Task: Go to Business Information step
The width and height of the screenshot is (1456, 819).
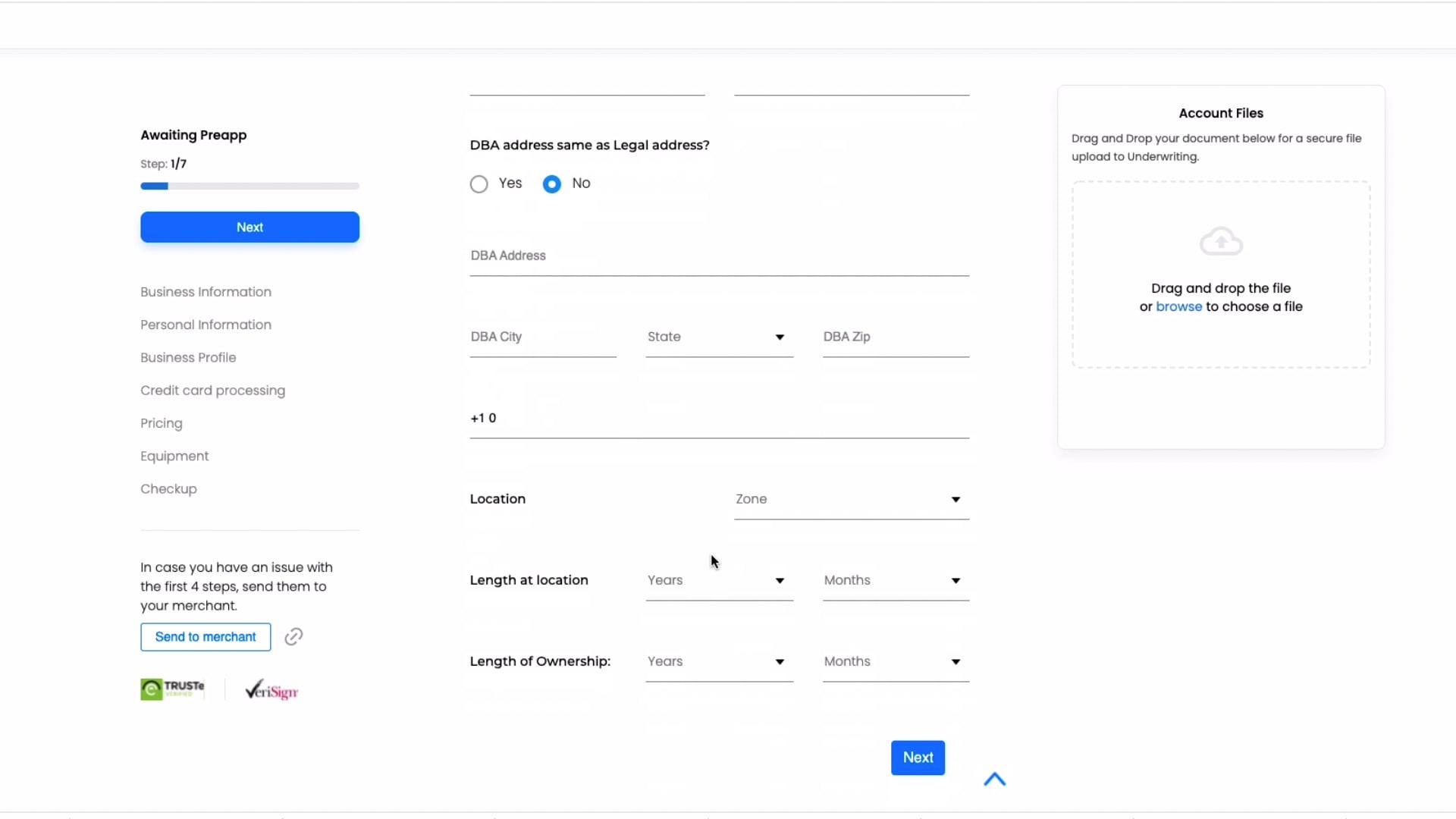Action: point(206,292)
